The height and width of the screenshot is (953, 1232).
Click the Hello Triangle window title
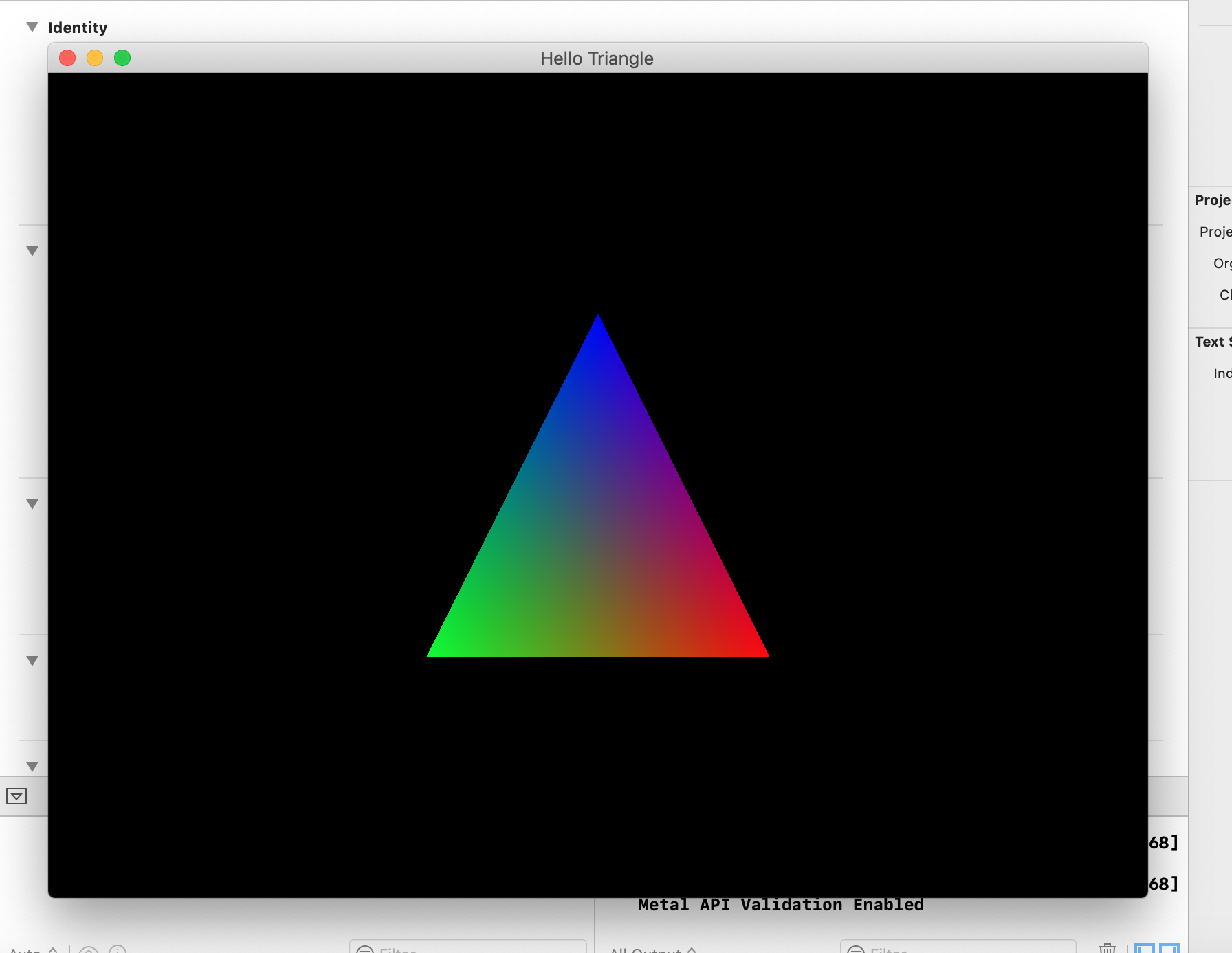(x=597, y=58)
